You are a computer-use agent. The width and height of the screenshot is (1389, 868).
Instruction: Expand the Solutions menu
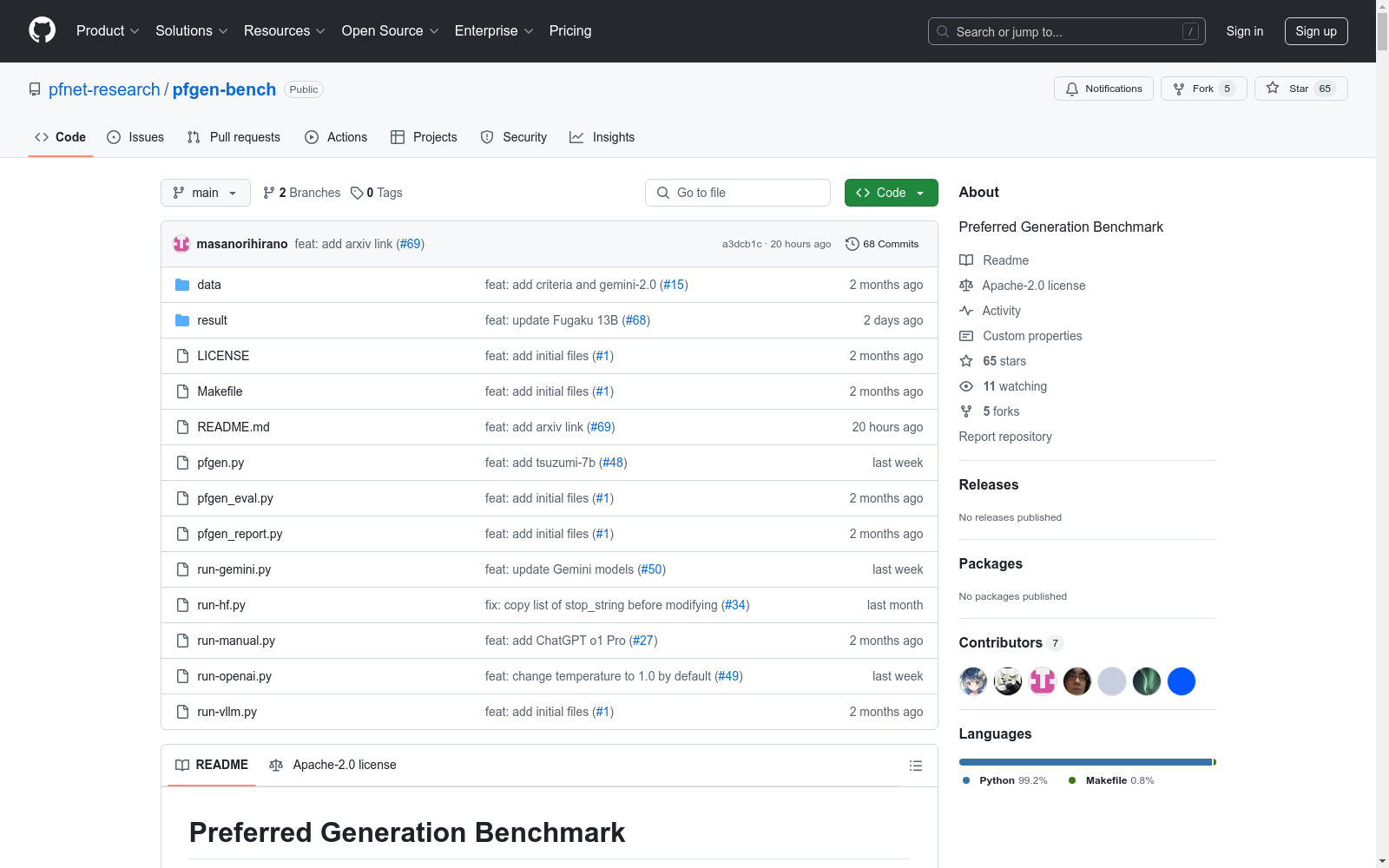(x=192, y=30)
